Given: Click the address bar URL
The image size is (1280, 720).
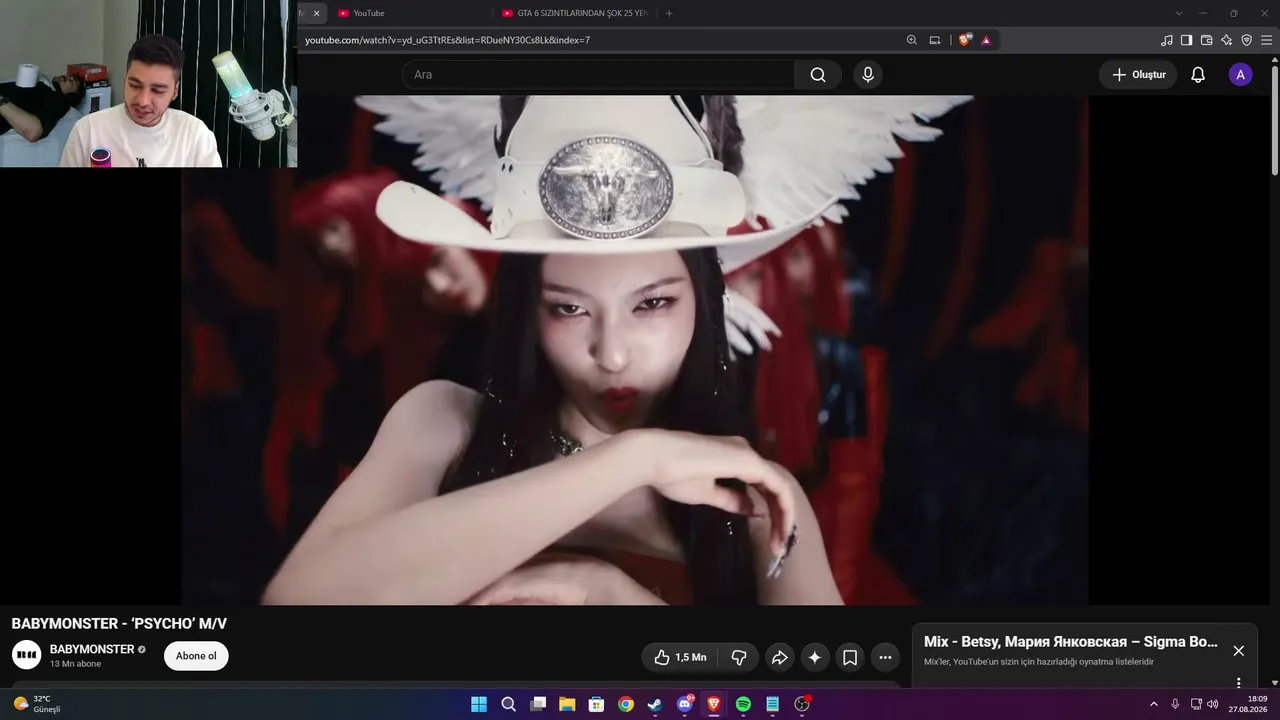Looking at the screenshot, I should [447, 40].
